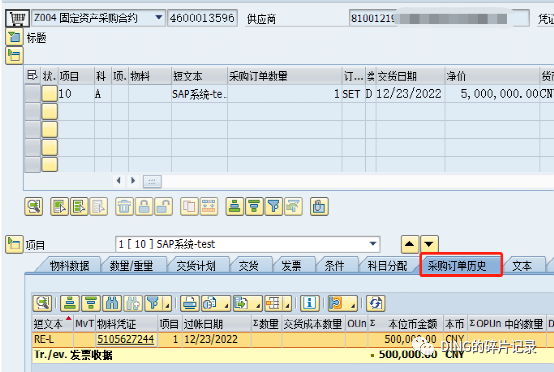Image resolution: width=554 pixels, height=372 pixels.
Task: Click the open padlock unblock icon
Action: (164, 207)
